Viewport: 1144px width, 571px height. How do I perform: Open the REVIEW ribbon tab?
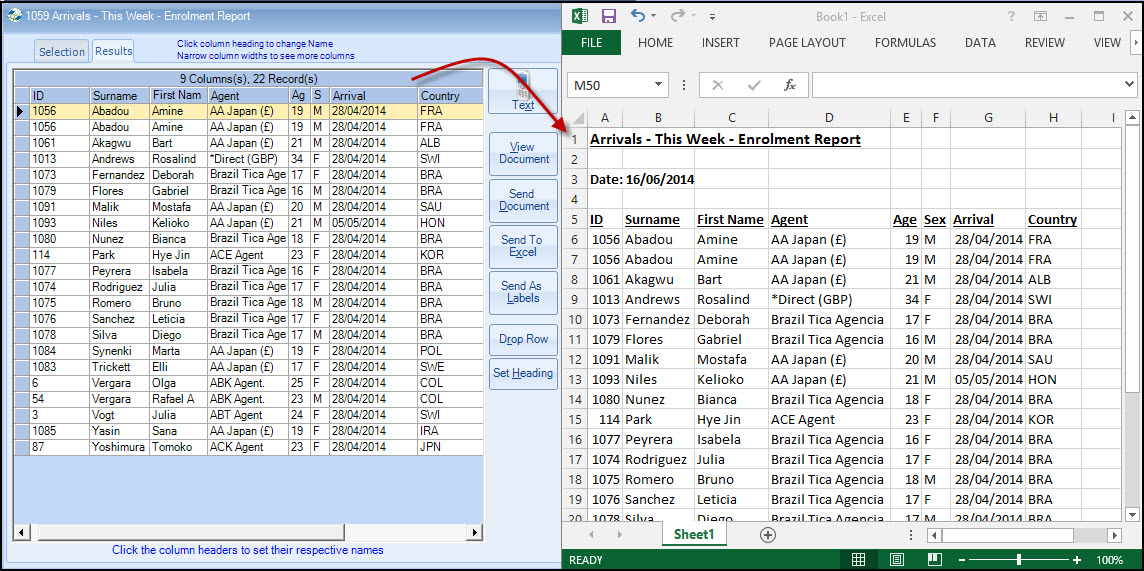tap(1045, 43)
